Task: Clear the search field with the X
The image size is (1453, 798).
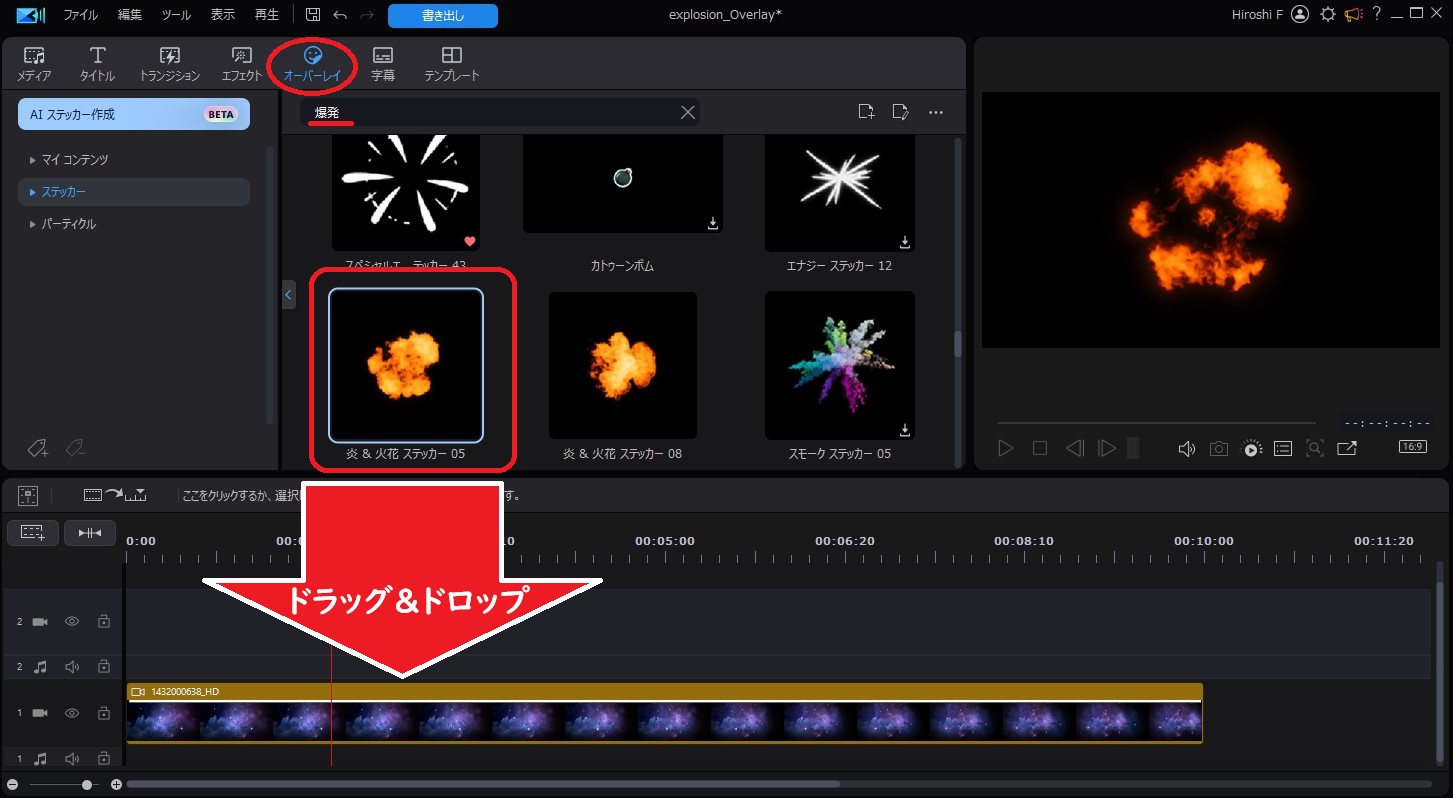Action: coord(688,112)
